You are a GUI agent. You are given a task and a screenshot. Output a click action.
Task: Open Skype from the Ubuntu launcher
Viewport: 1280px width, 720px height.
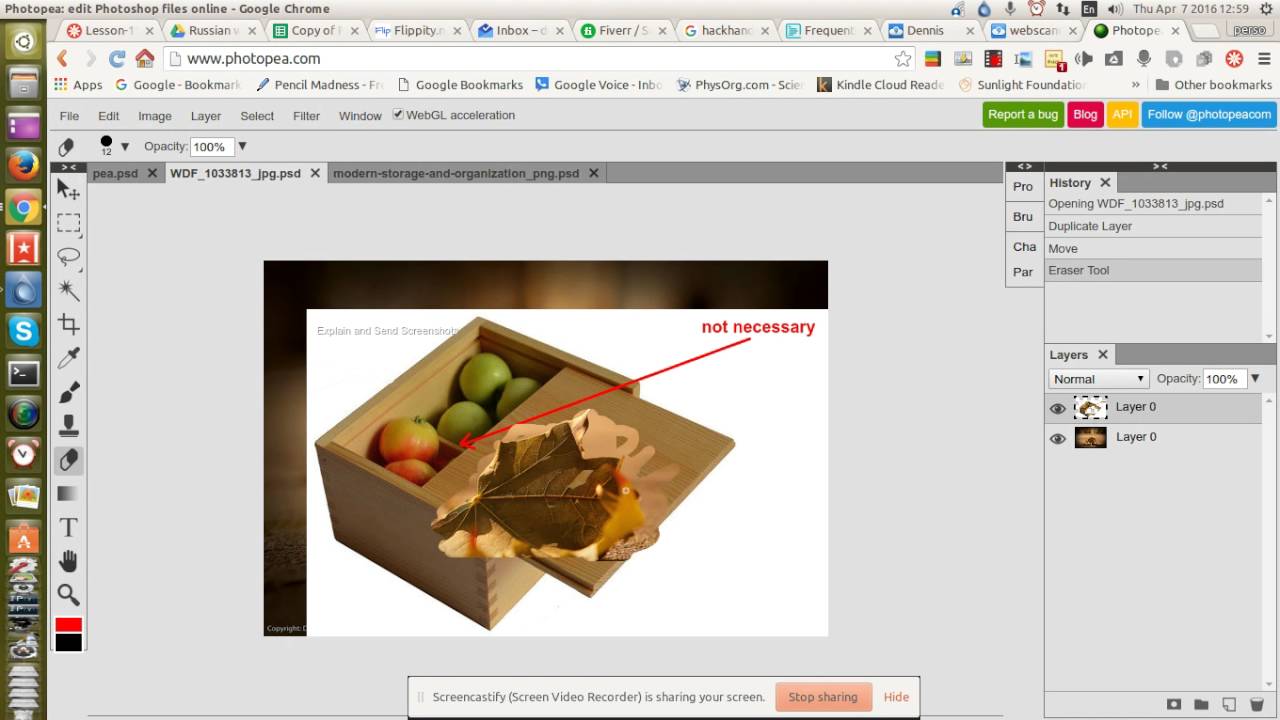pyautogui.click(x=23, y=330)
